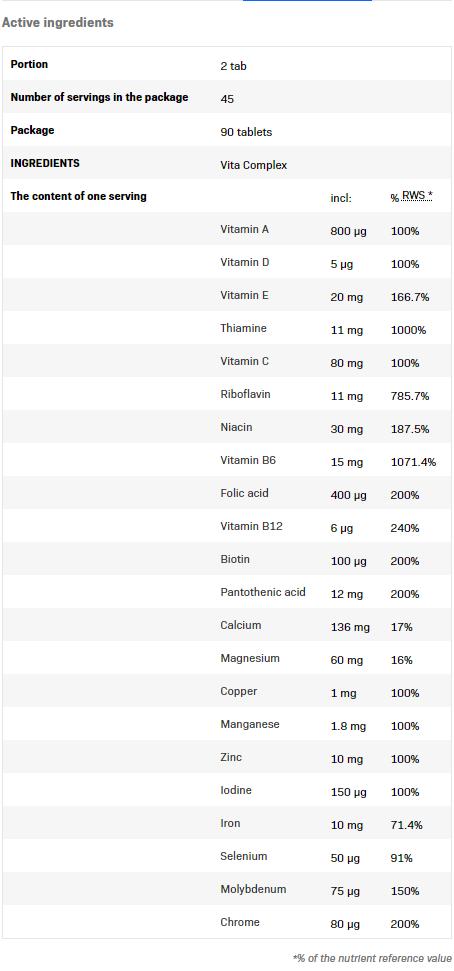Click the Active ingredients heading
Viewport: 454px width, 971px height.
pos(58,22)
